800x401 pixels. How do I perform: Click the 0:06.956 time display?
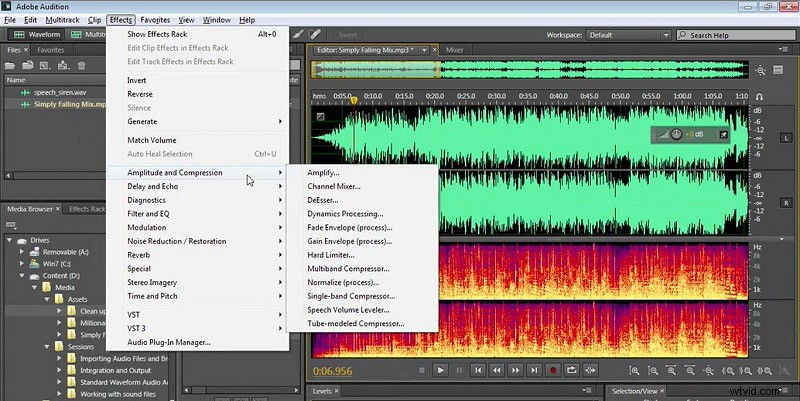click(332, 371)
